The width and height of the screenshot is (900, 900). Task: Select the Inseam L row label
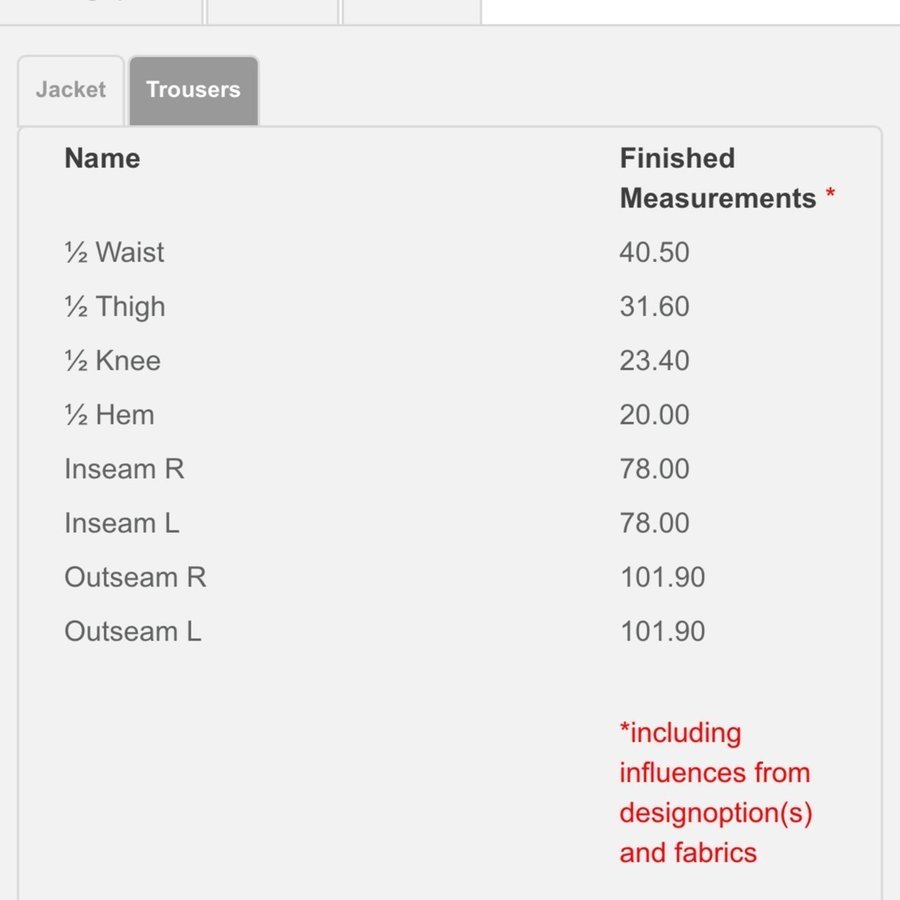pyautogui.click(x=122, y=523)
